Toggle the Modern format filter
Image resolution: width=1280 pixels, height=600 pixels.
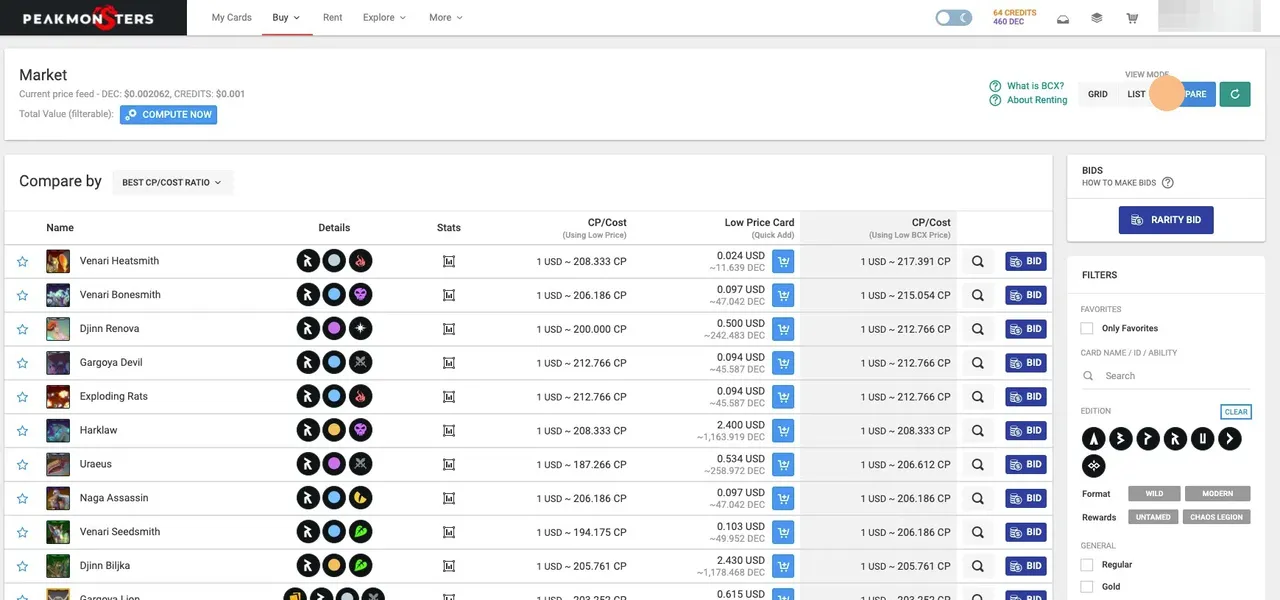click(x=1217, y=494)
